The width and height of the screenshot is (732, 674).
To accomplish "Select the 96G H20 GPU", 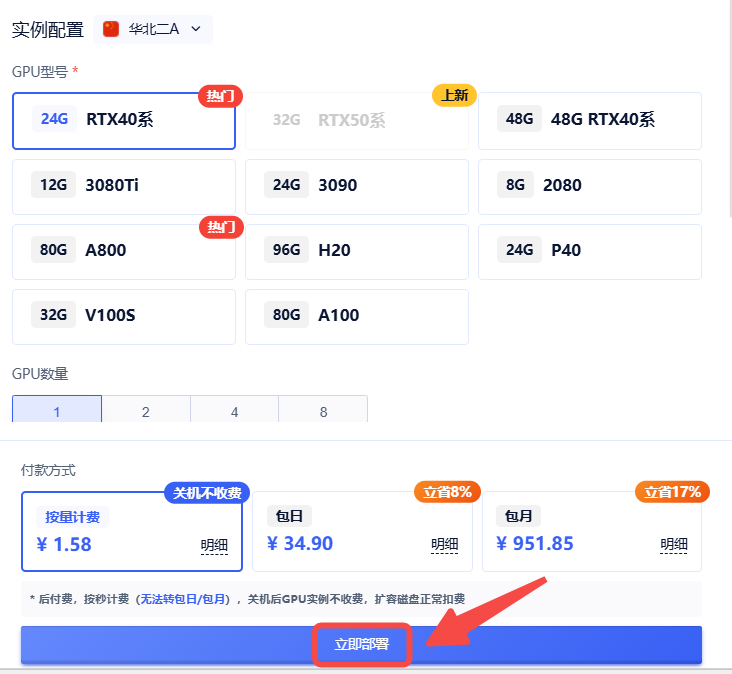I will pyautogui.click(x=356, y=251).
